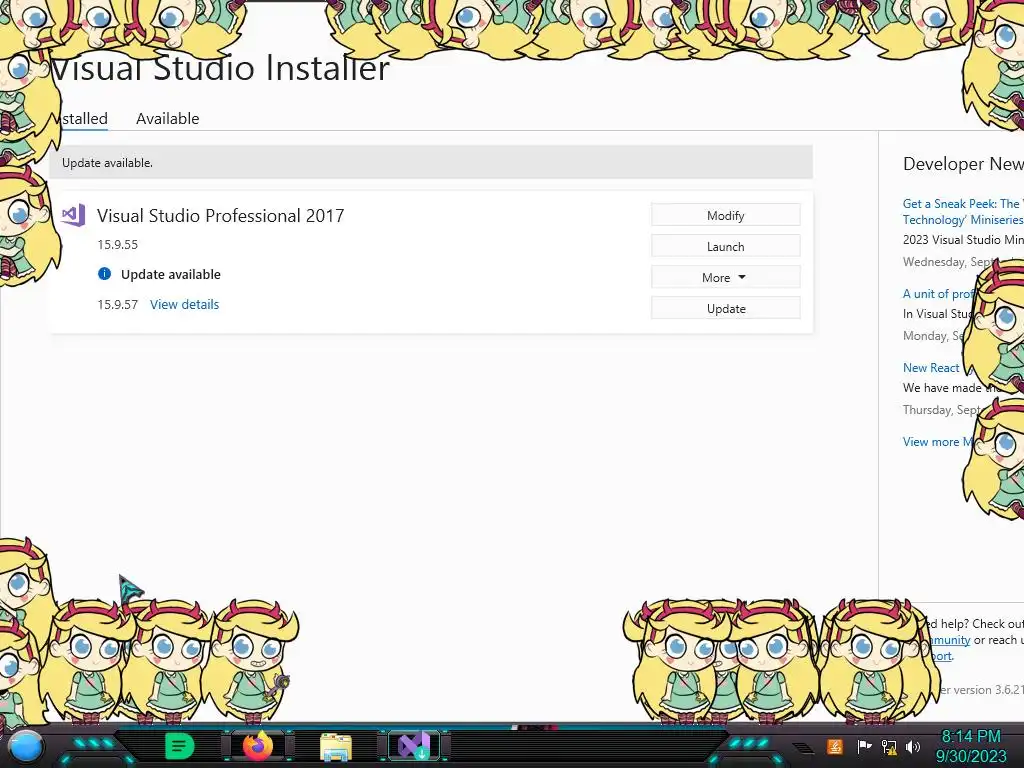The height and width of the screenshot is (768, 1024).
Task: Open Action Center flag tray icon
Action: coord(864,746)
